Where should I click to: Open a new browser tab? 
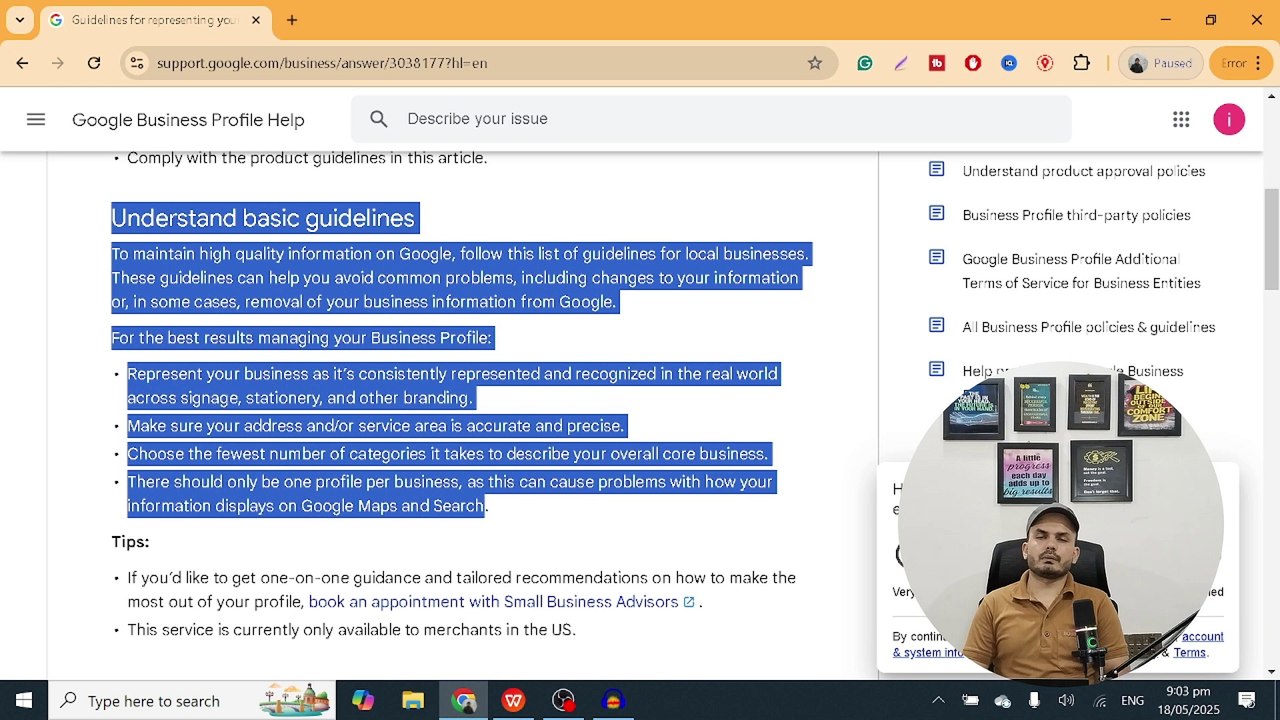tap(292, 20)
